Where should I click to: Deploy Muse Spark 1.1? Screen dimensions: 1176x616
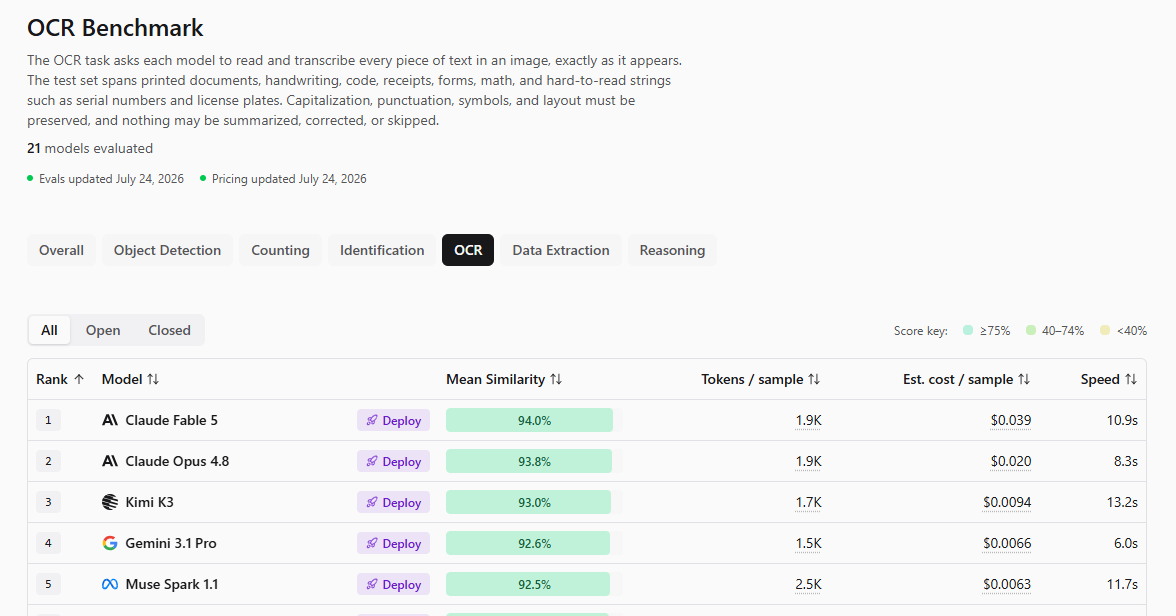pos(393,584)
